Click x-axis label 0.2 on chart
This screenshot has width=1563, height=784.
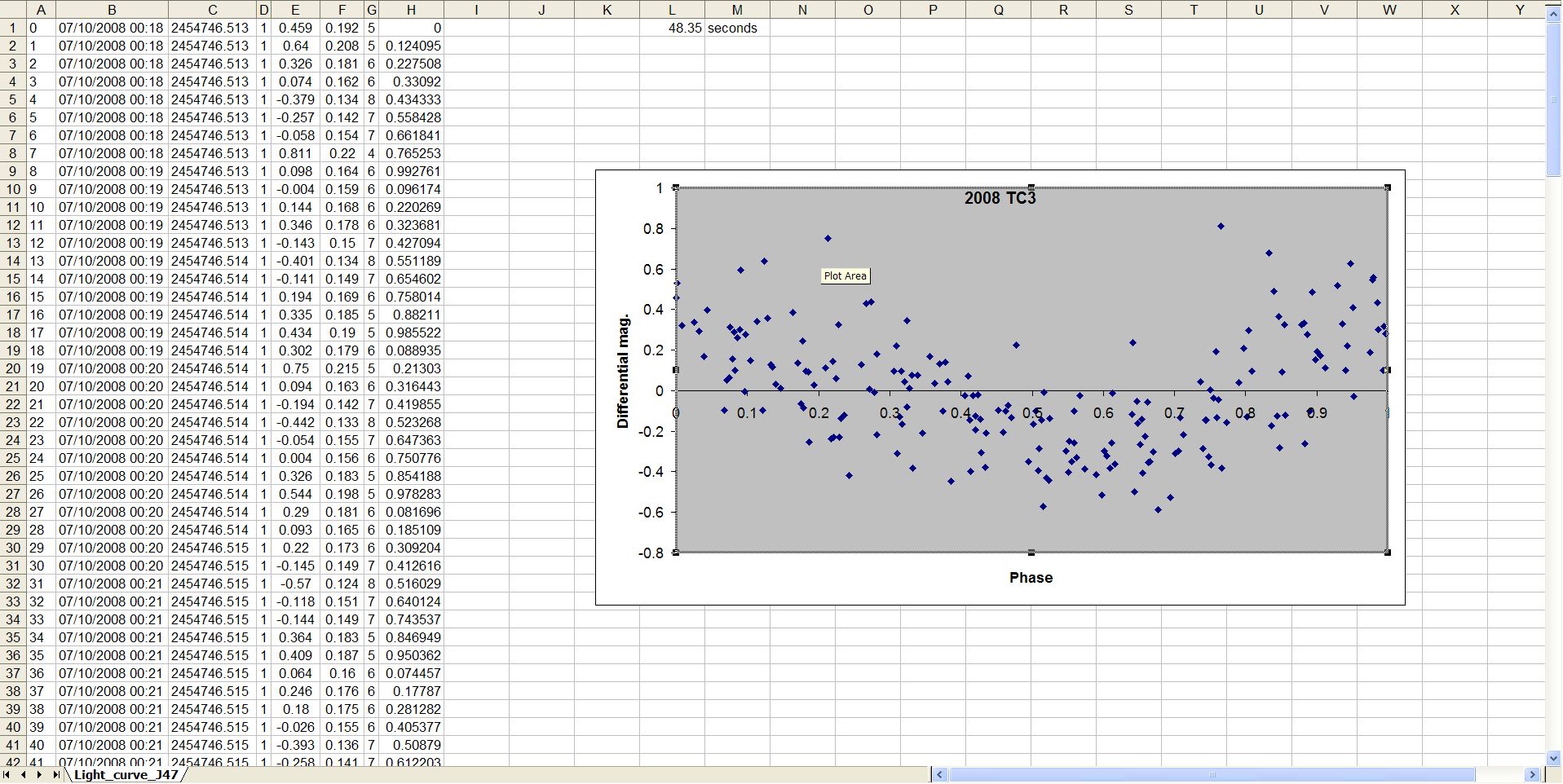coord(819,413)
